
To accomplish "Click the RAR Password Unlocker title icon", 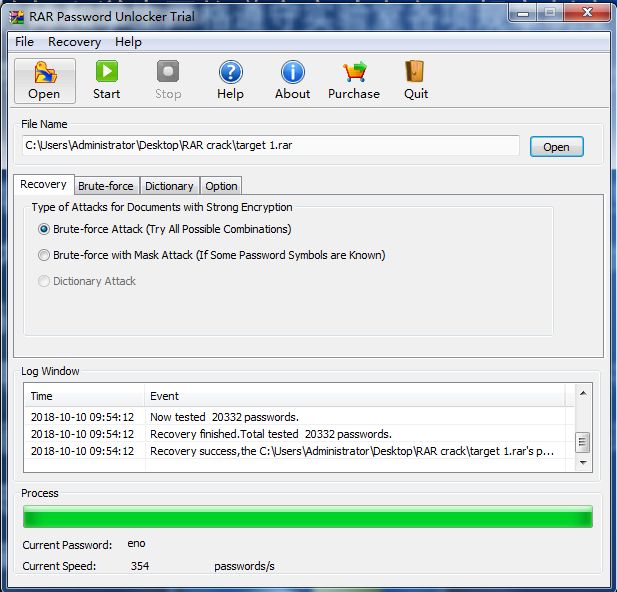I will pos(17,17).
